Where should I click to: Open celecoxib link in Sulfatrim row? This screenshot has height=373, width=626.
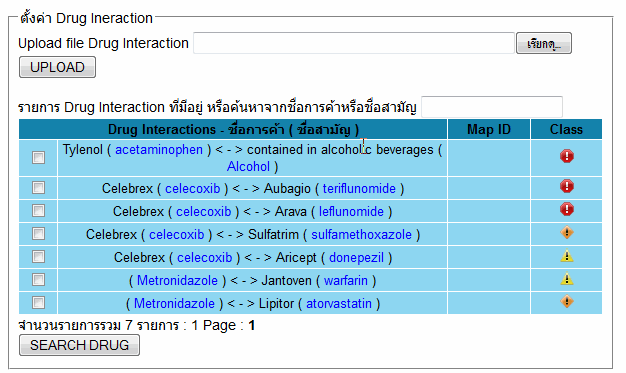tap(177, 234)
